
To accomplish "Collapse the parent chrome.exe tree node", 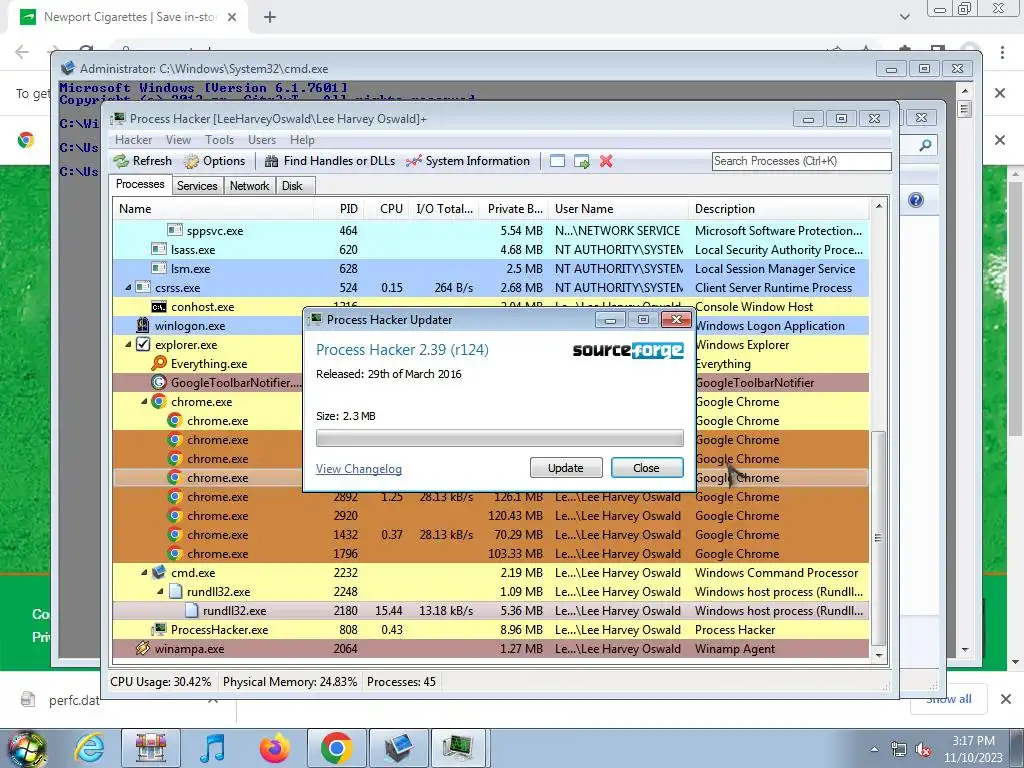I will (144, 401).
